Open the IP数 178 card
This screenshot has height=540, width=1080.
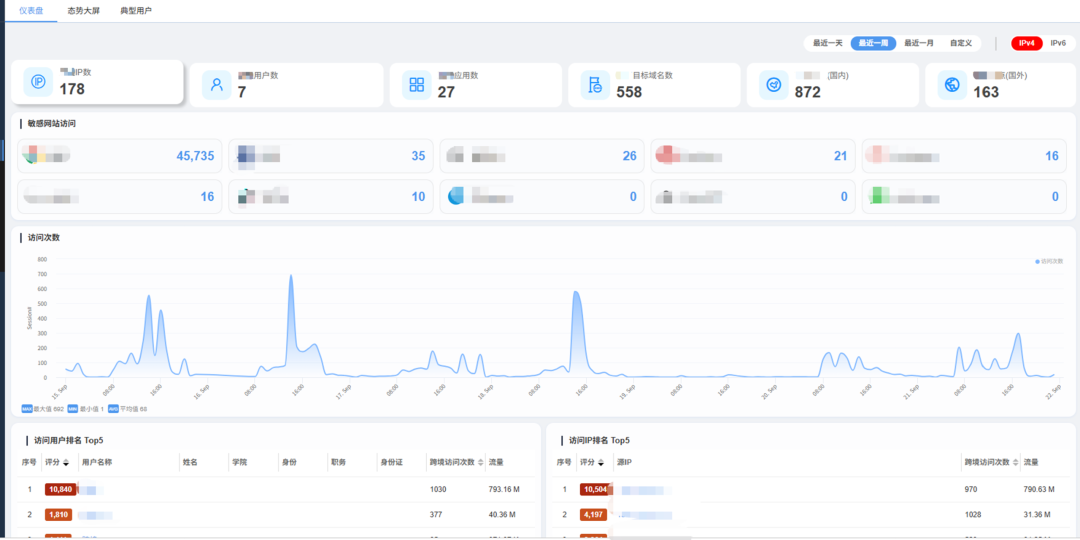click(x=97, y=82)
